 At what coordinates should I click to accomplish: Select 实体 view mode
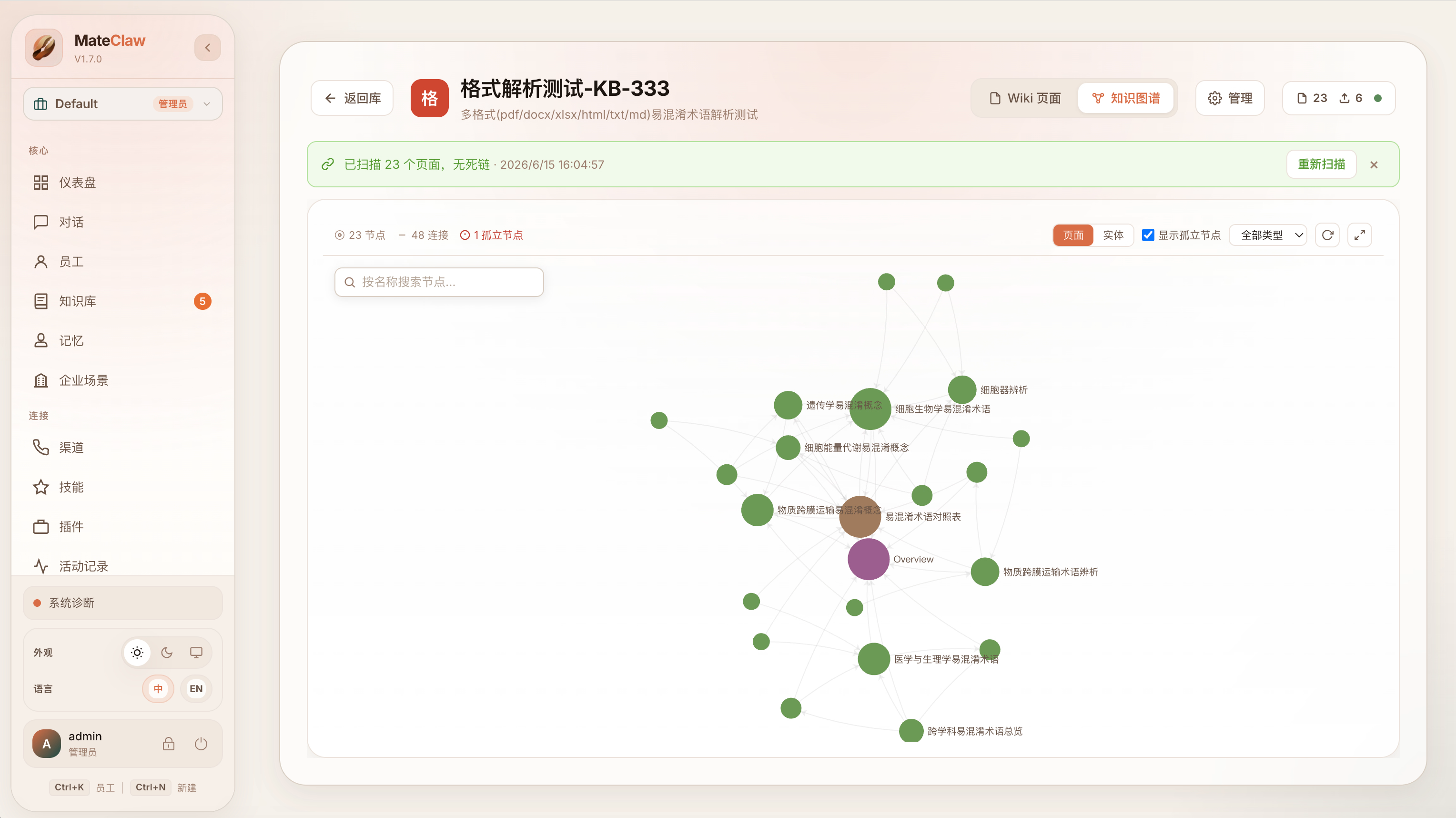pyautogui.click(x=1113, y=235)
